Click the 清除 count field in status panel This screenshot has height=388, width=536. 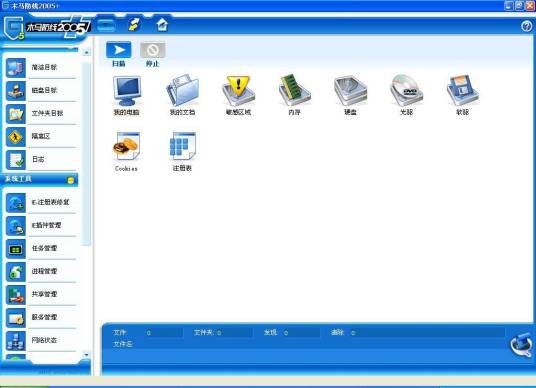[x=427, y=333]
